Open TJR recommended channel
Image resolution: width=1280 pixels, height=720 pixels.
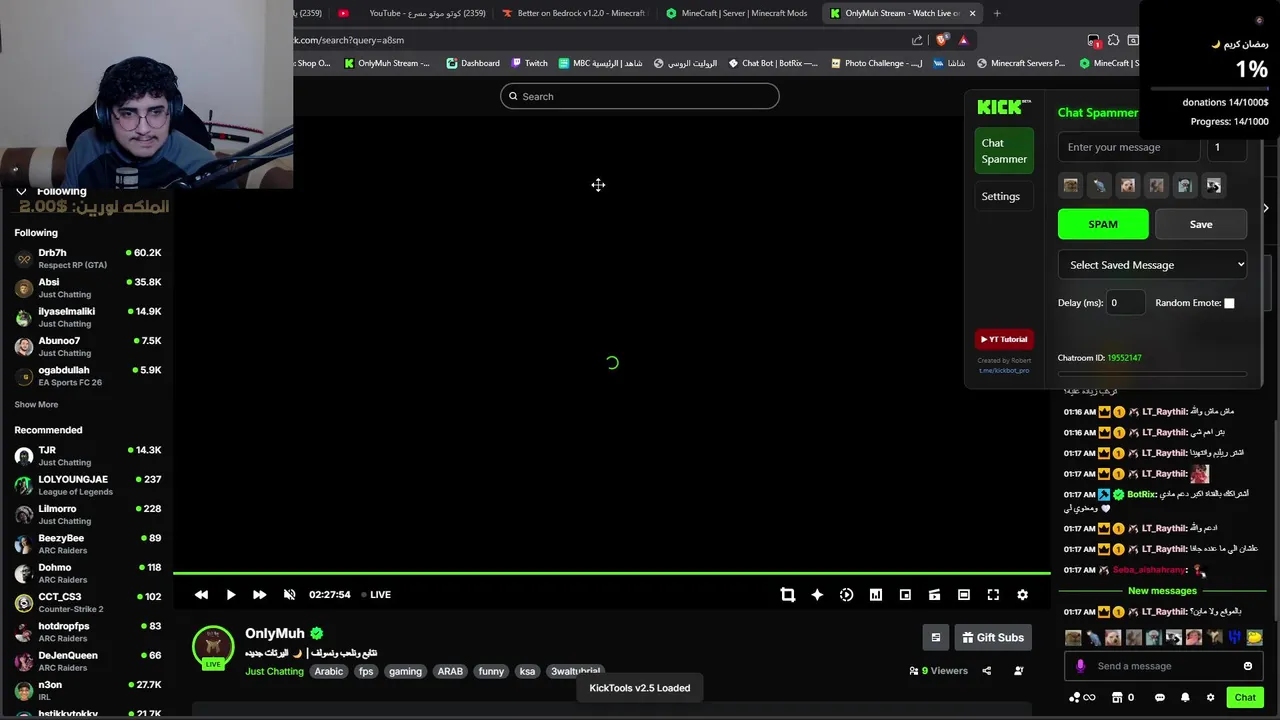pos(88,456)
